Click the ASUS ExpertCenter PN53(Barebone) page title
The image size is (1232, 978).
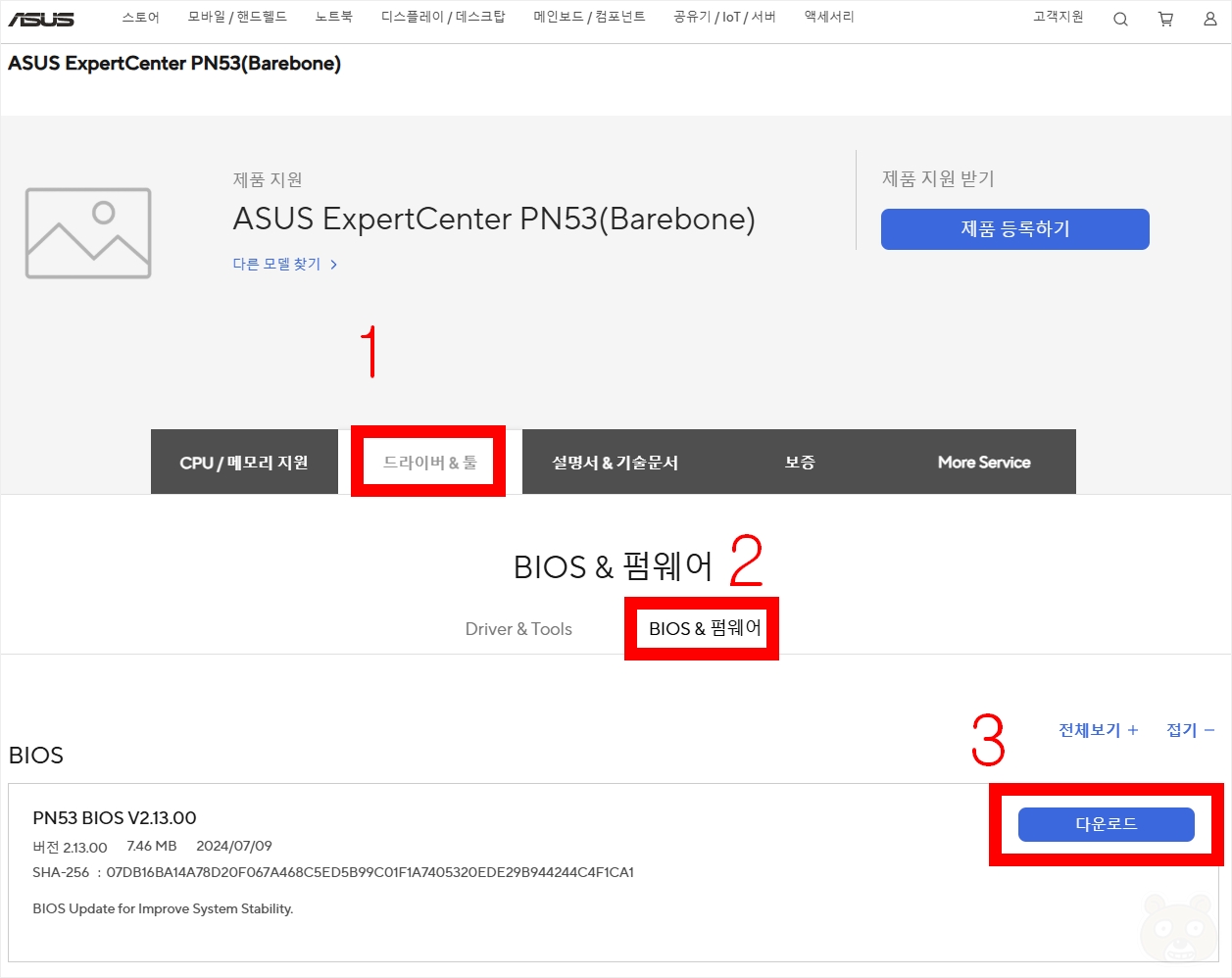[174, 64]
